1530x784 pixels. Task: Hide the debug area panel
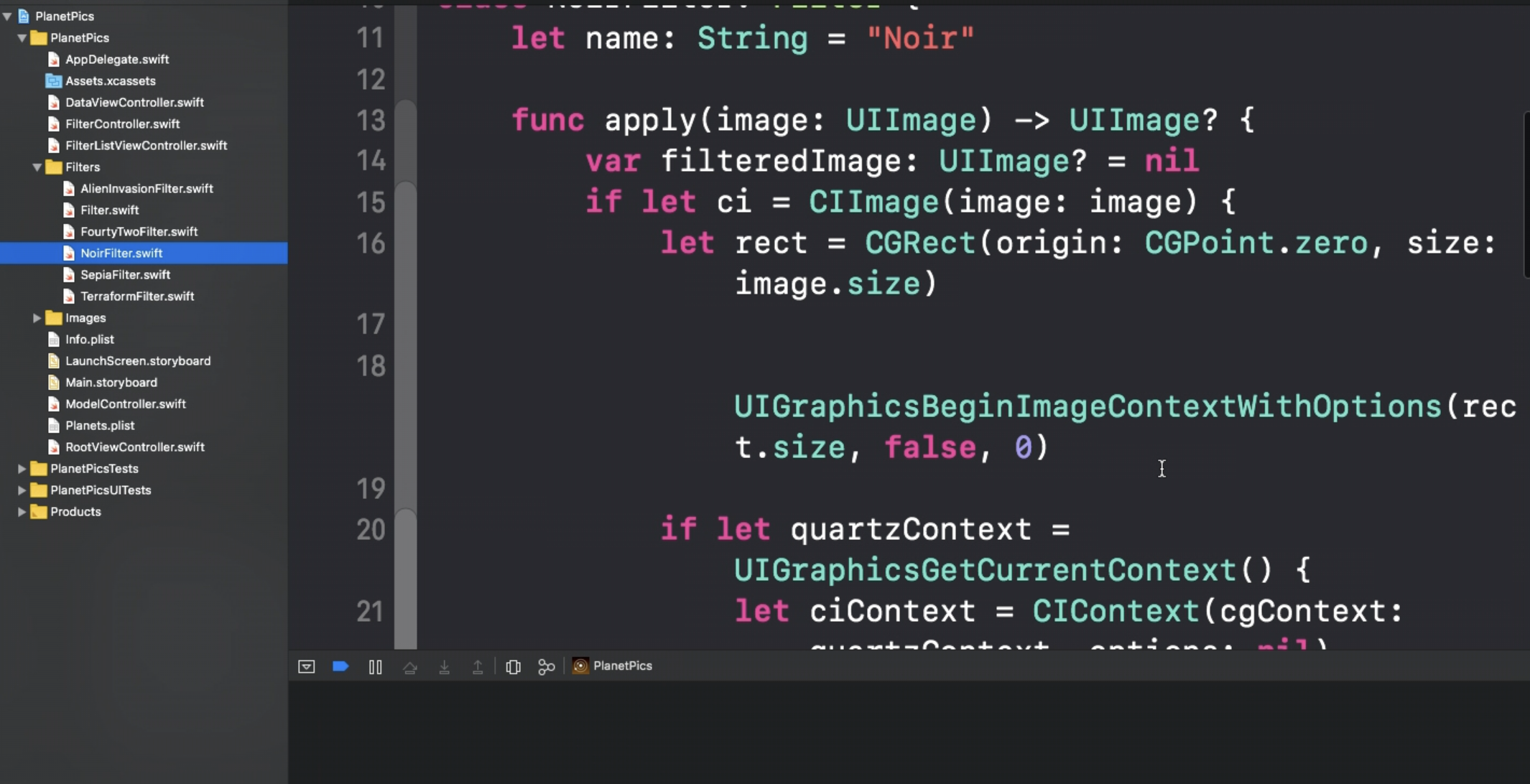[x=306, y=666]
